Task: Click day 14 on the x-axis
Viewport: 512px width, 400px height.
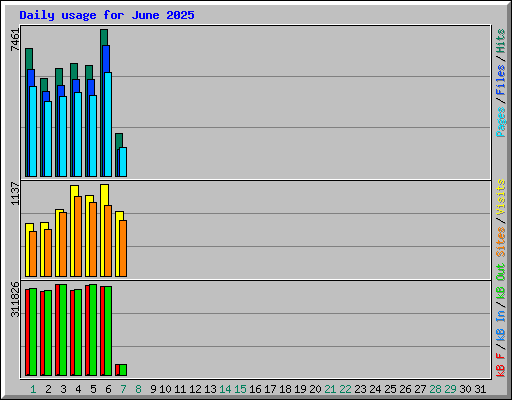Action: click(225, 389)
